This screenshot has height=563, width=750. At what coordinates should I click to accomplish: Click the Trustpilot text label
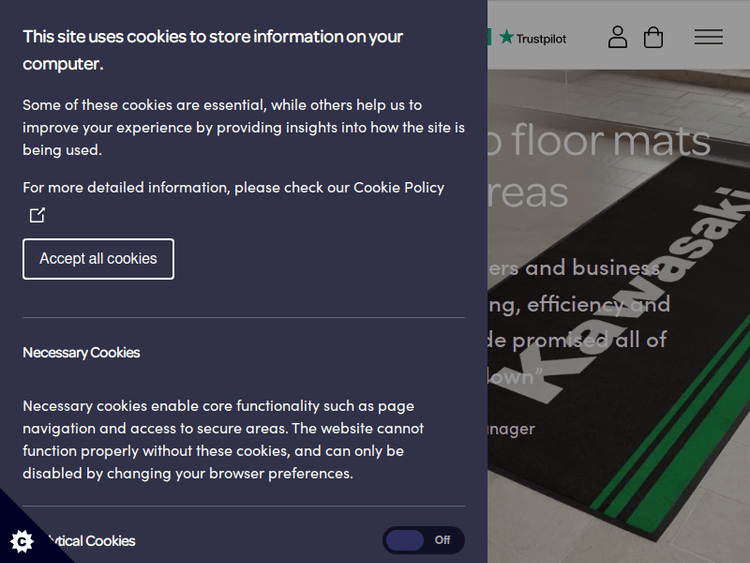coord(541,38)
